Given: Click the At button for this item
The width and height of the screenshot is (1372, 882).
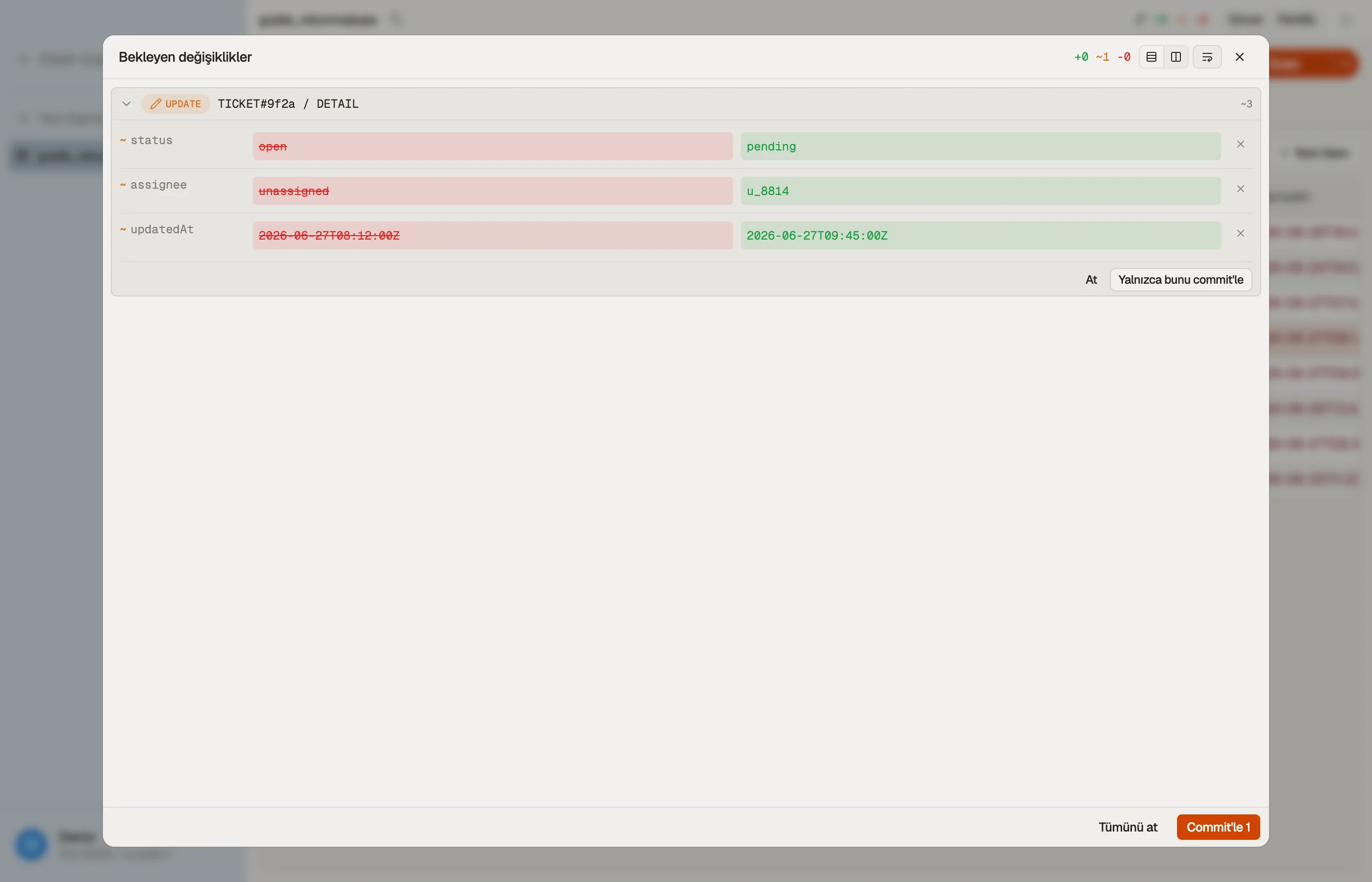Looking at the screenshot, I should (x=1091, y=279).
